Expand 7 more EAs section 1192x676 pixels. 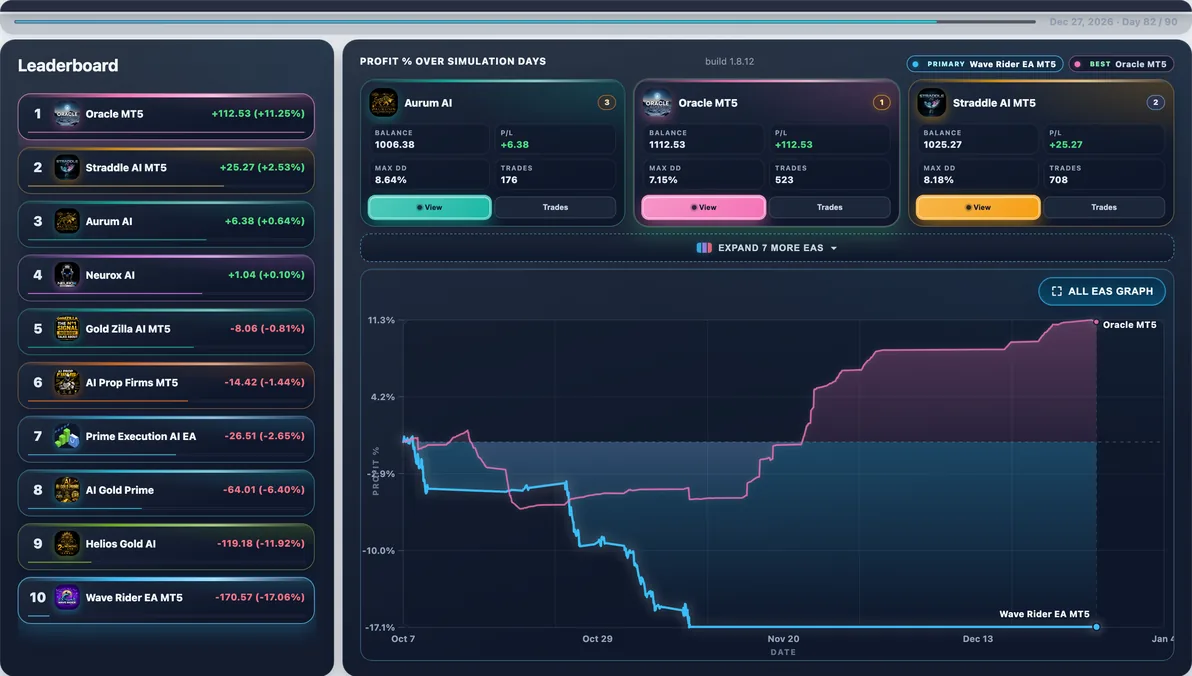[x=767, y=248]
